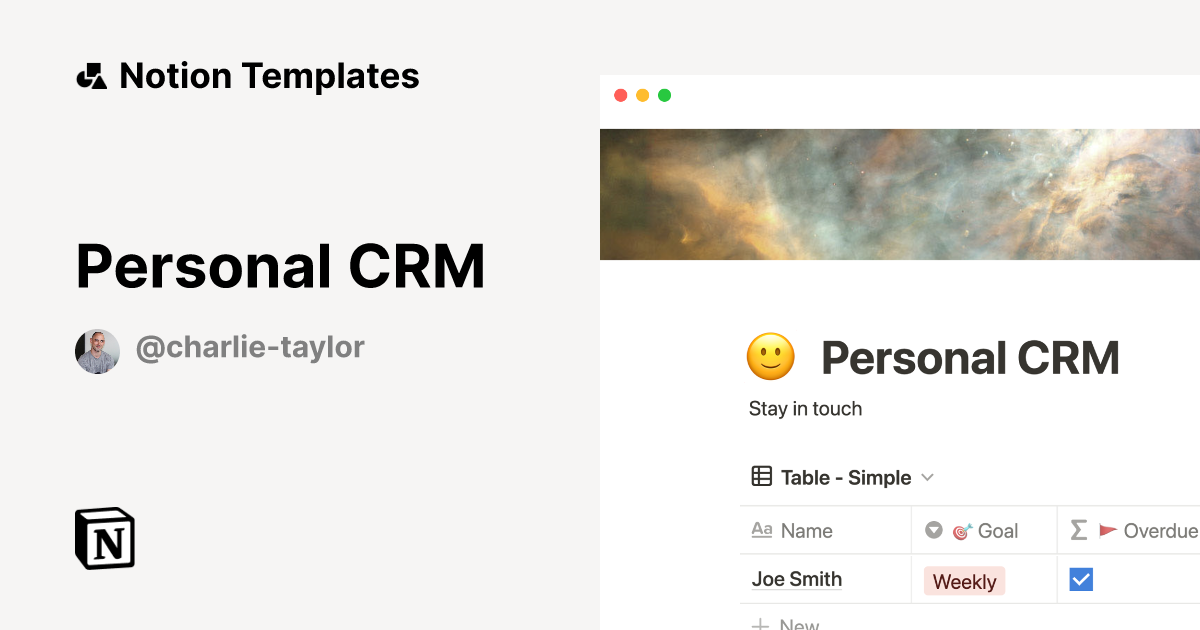Screen dimensions: 1200x630
Task: Click the table view icon beside Table - Simple
Action: 762,477
